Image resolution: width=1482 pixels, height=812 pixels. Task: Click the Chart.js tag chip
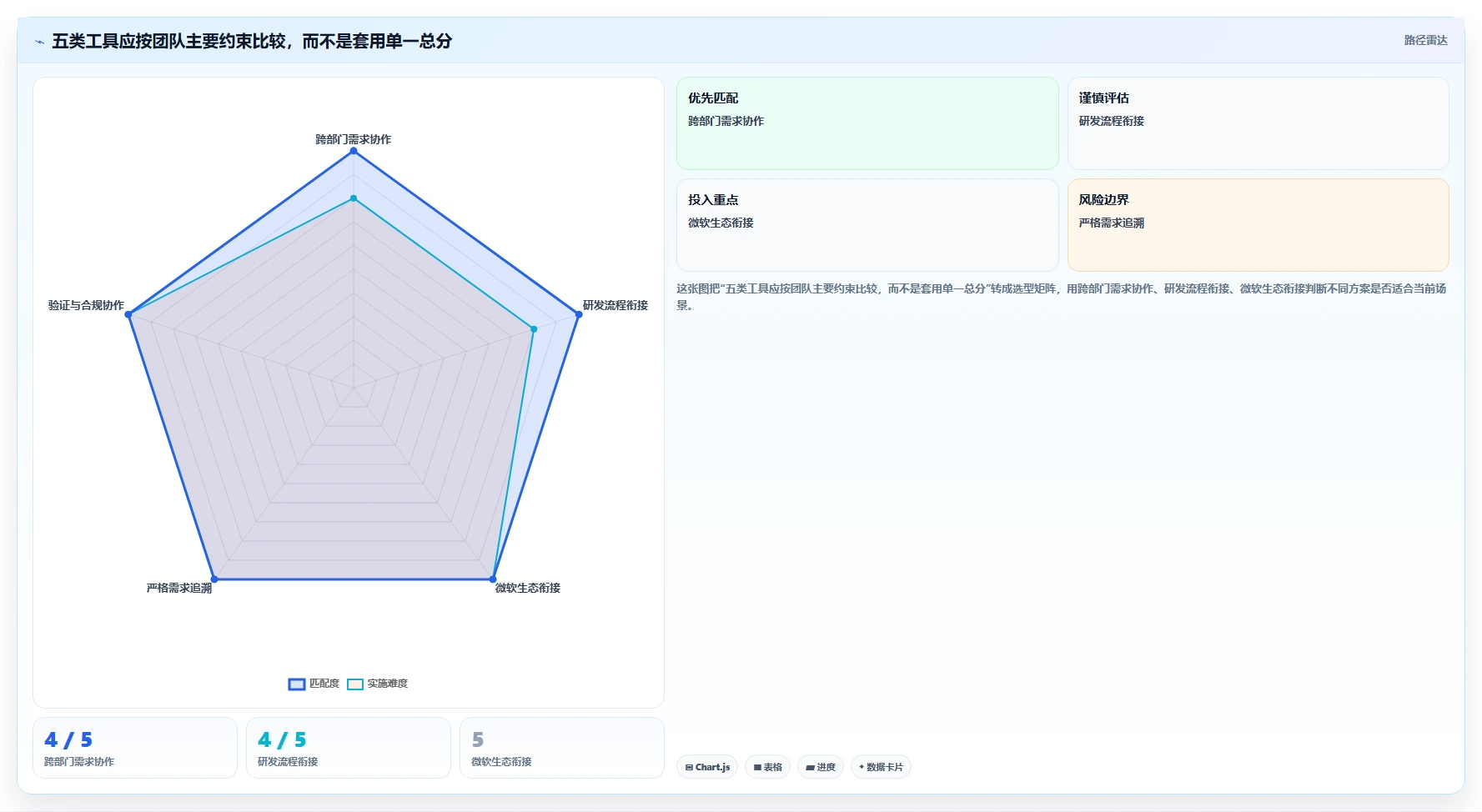[707, 767]
